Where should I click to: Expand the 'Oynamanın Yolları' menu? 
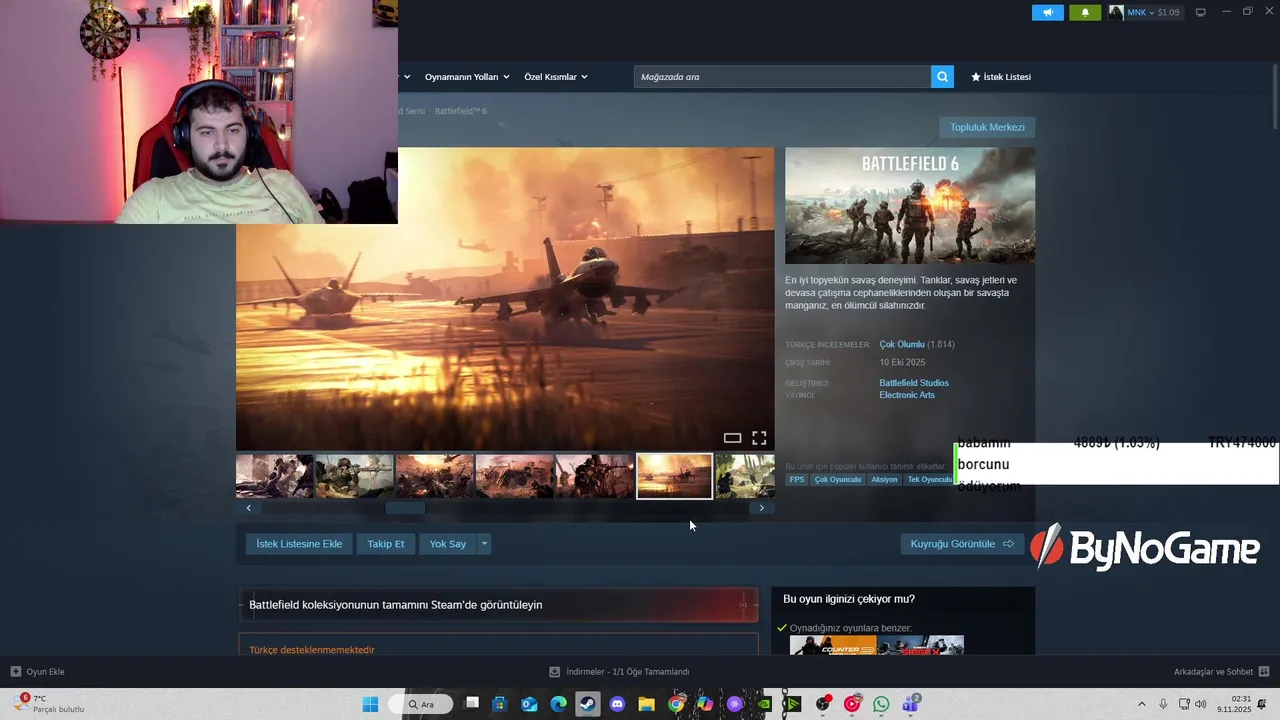467,77
